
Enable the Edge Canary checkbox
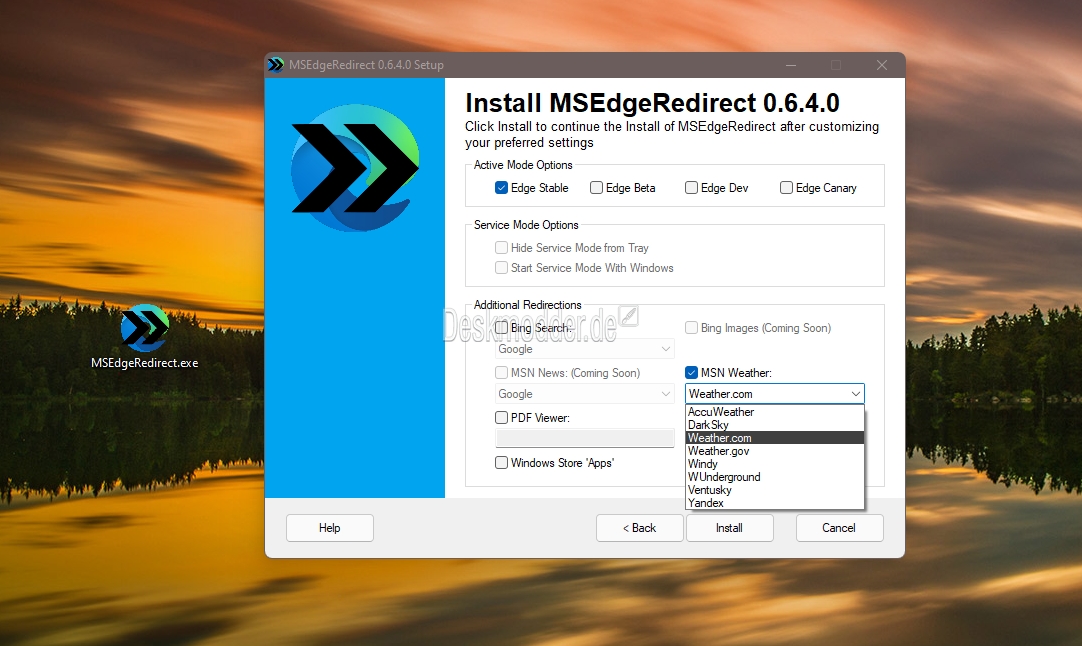[x=786, y=188]
